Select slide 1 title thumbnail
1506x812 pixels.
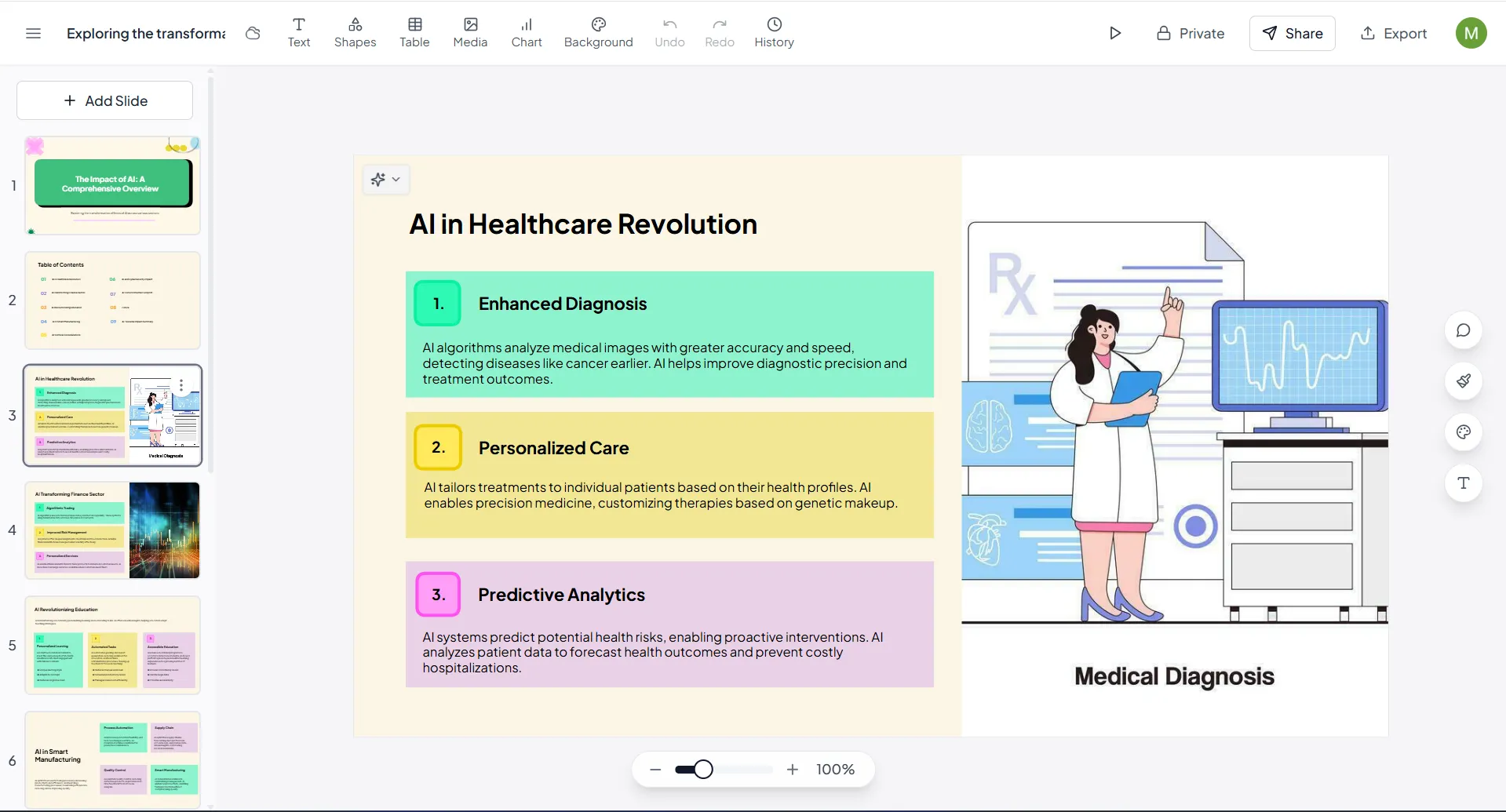point(113,186)
